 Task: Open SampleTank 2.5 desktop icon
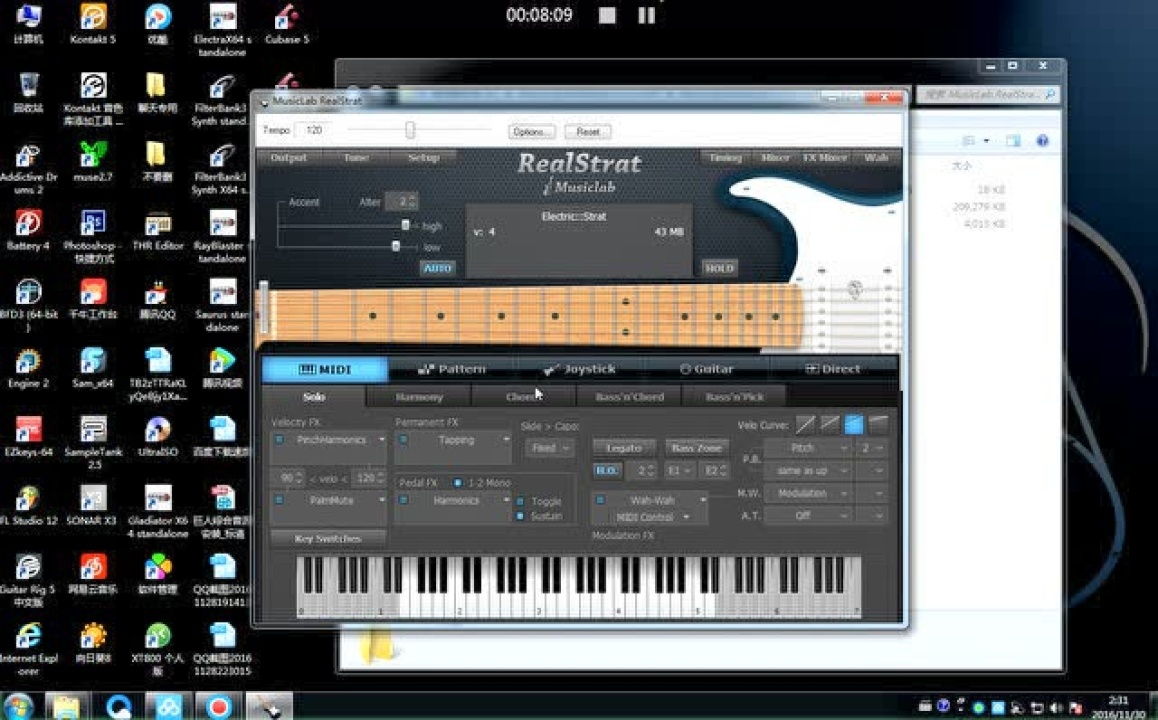pyautogui.click(x=93, y=443)
